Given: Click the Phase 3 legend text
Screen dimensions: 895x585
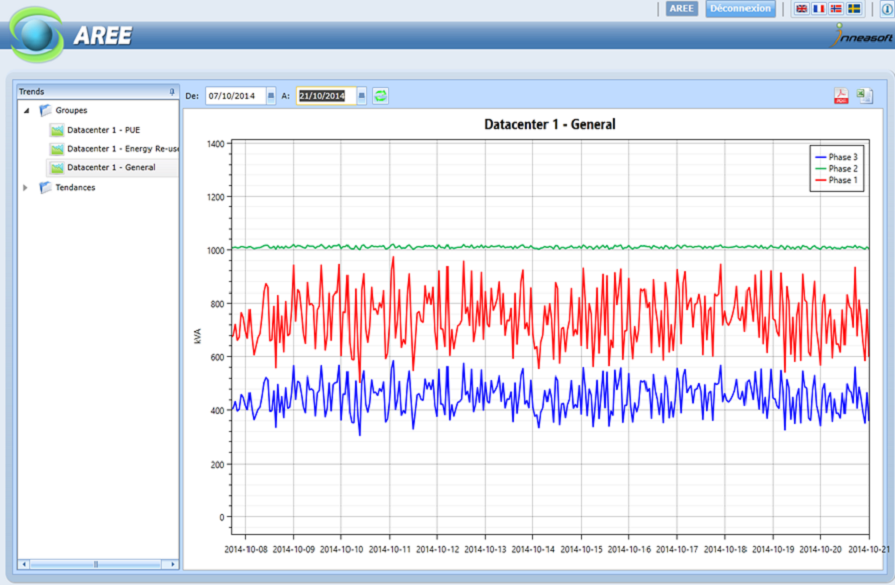Looking at the screenshot, I should click(x=843, y=157).
